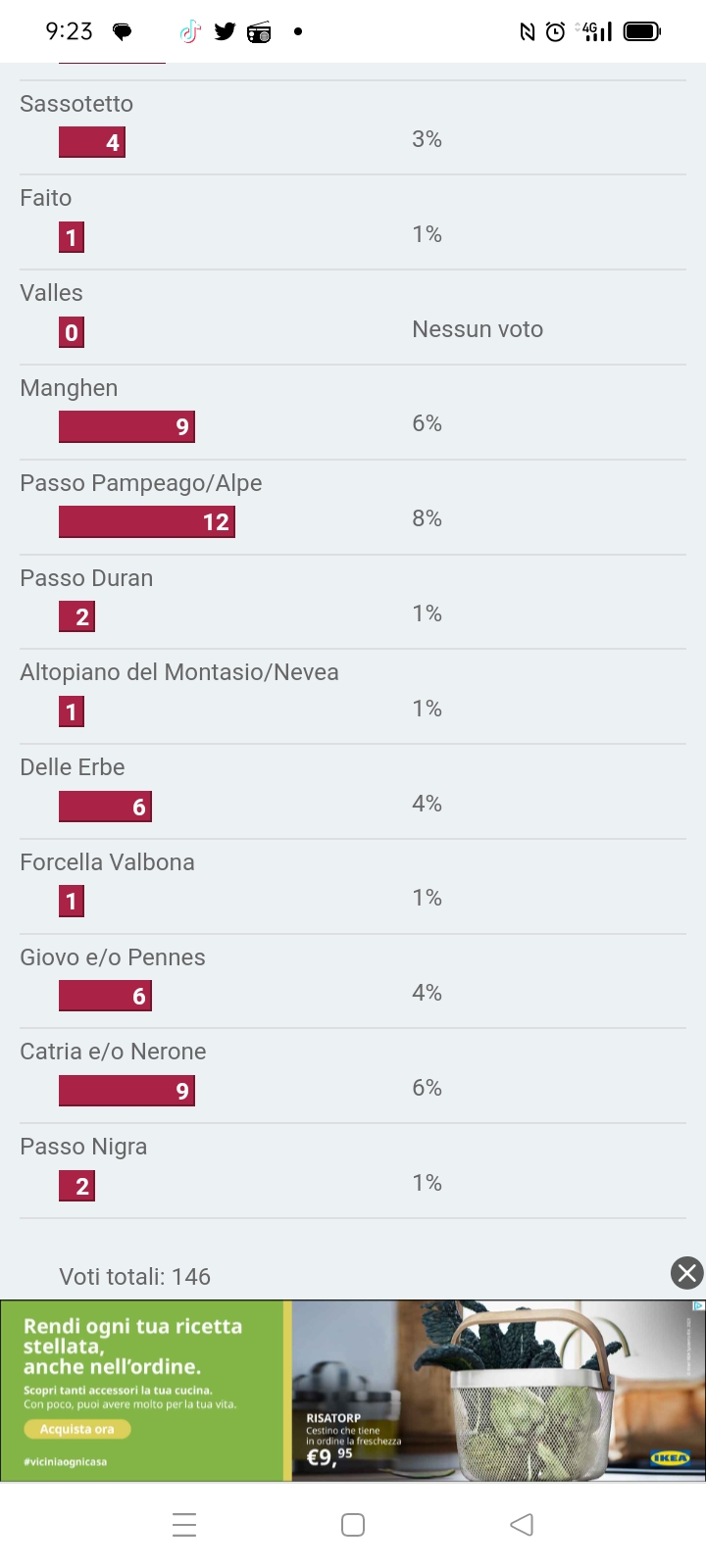Tap the battery status icon
This screenshot has height=1568, width=706.
pos(642,31)
